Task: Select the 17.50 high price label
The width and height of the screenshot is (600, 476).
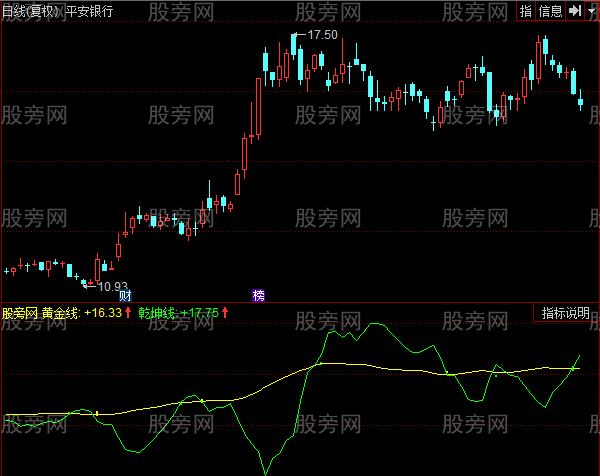Action: point(323,35)
